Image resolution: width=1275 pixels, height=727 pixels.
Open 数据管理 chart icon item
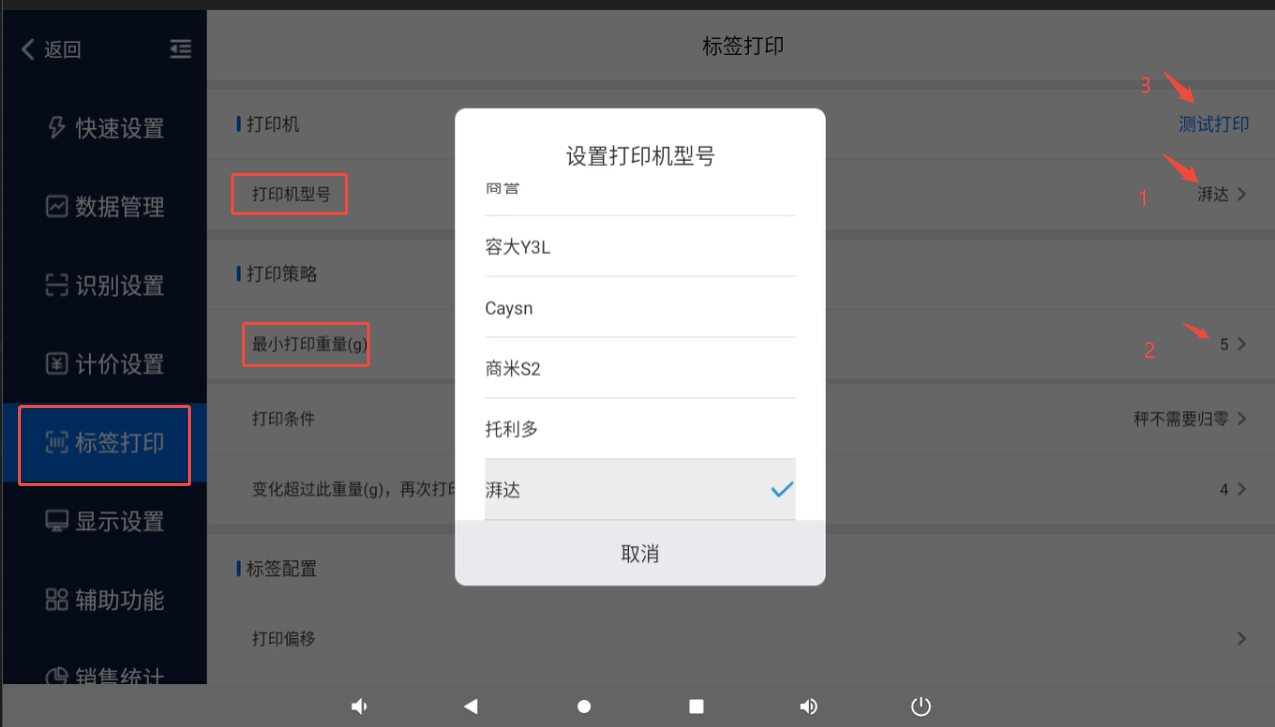click(105, 207)
